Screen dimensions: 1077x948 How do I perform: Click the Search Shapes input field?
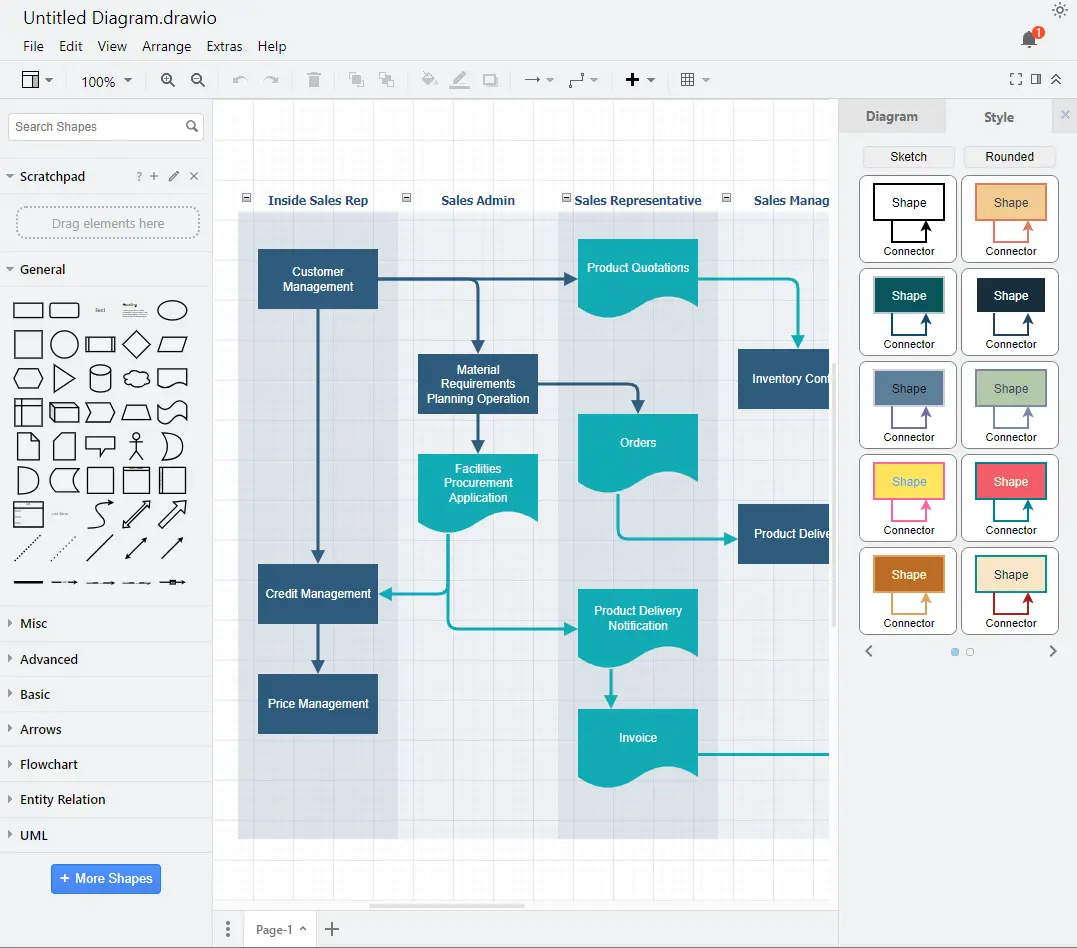click(96, 127)
